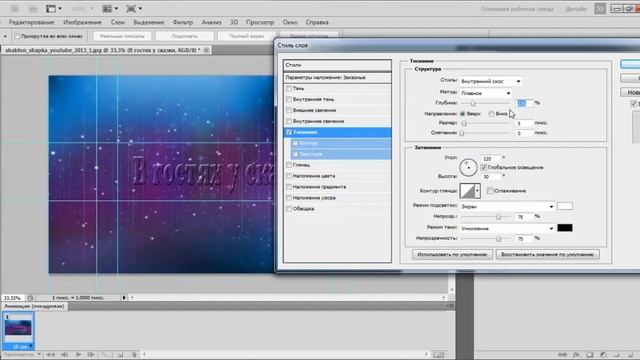Viewport: 640px width, 360px height.
Task: Toggle the Обводка checkbox
Action: click(x=289, y=209)
